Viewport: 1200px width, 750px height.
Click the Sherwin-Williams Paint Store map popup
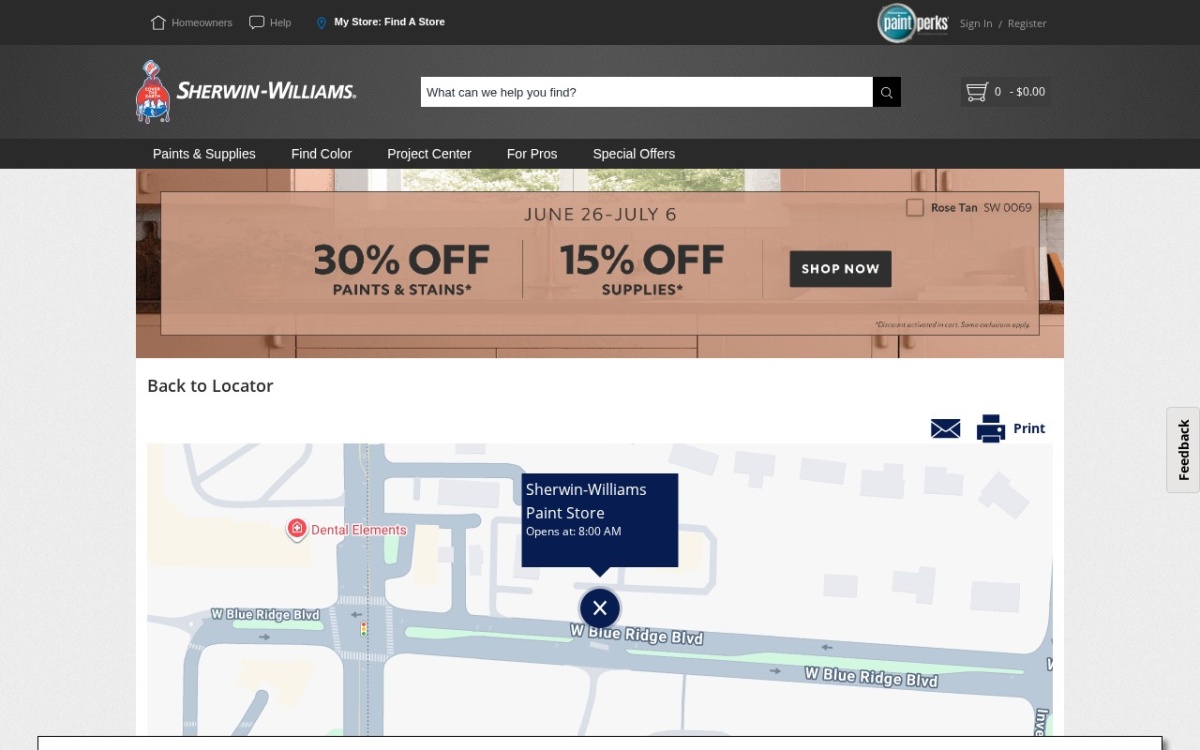click(600, 520)
